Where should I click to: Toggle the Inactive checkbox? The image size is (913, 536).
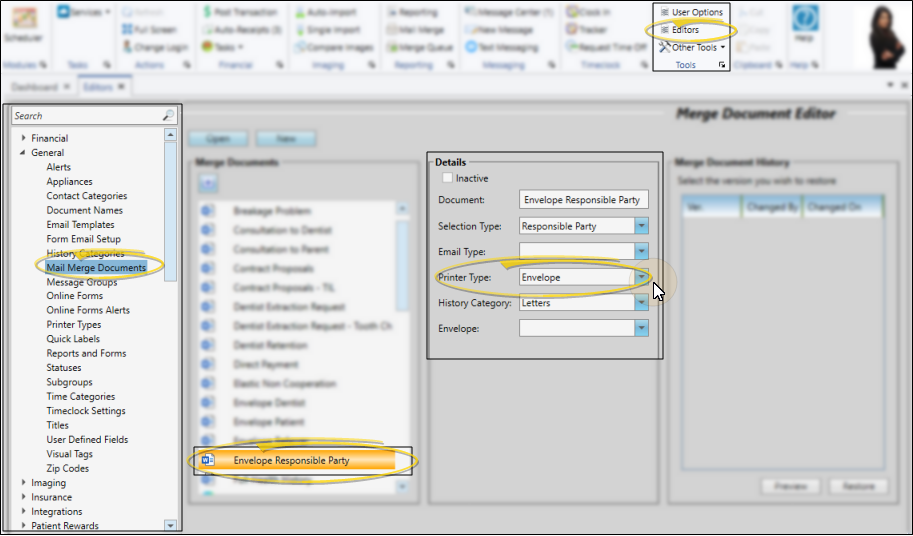[x=447, y=178]
